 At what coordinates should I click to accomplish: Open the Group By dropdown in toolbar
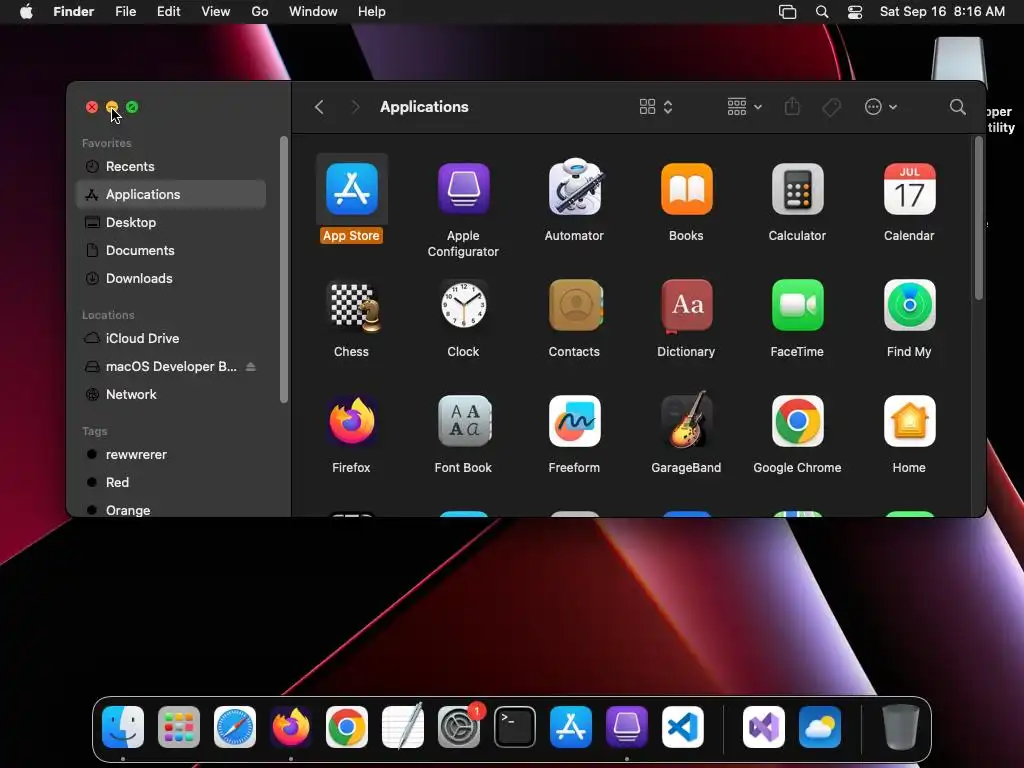744,107
